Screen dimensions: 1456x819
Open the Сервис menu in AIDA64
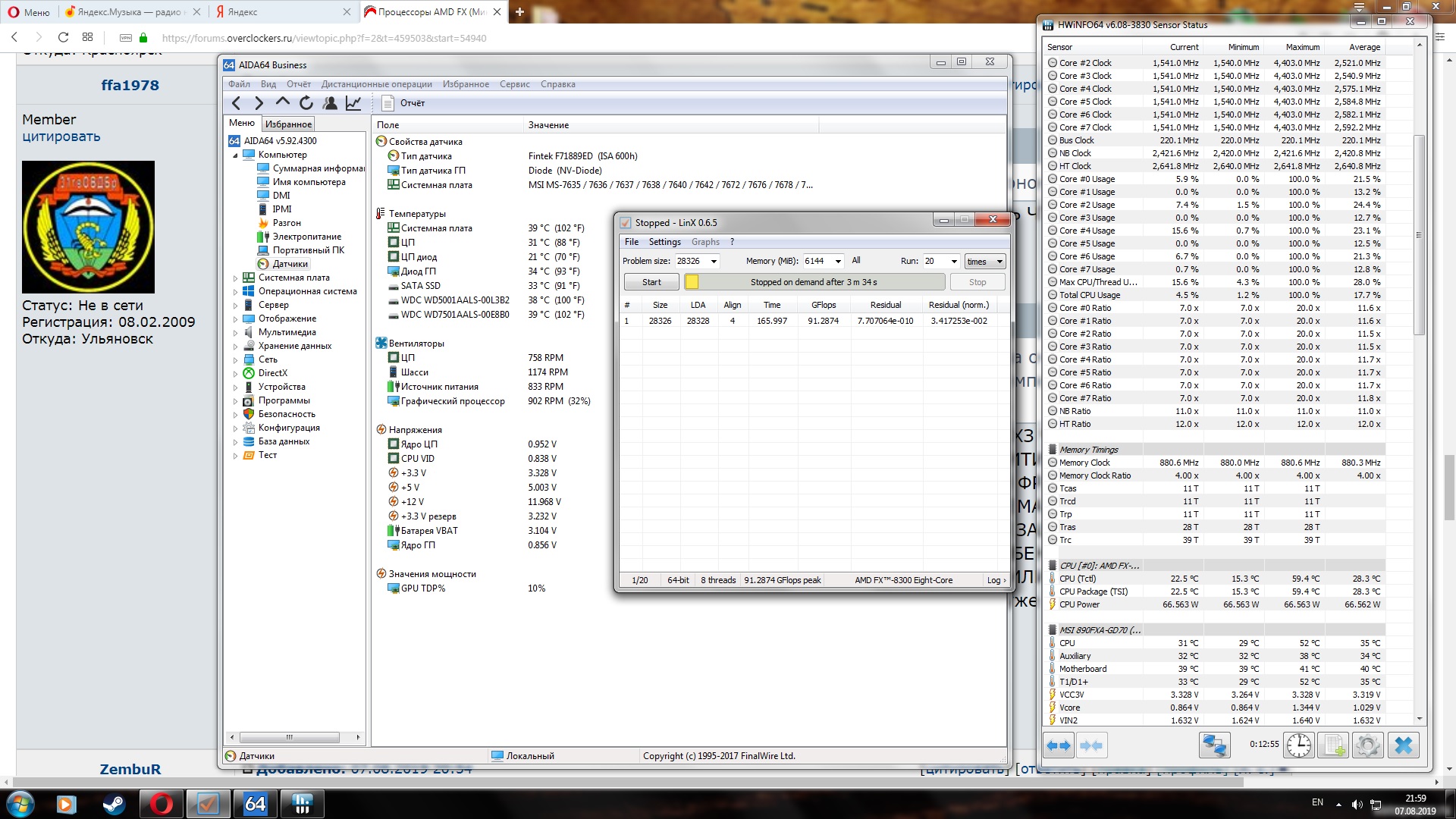pos(514,84)
